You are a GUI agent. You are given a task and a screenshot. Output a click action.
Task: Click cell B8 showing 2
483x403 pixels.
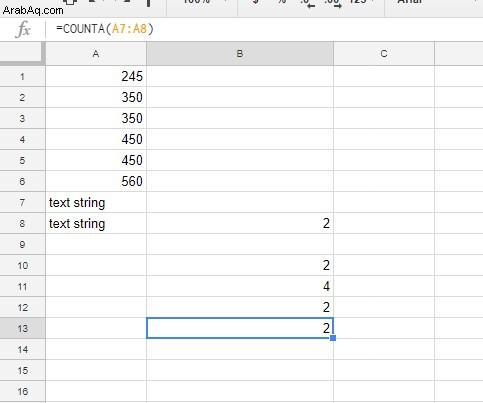coord(240,223)
